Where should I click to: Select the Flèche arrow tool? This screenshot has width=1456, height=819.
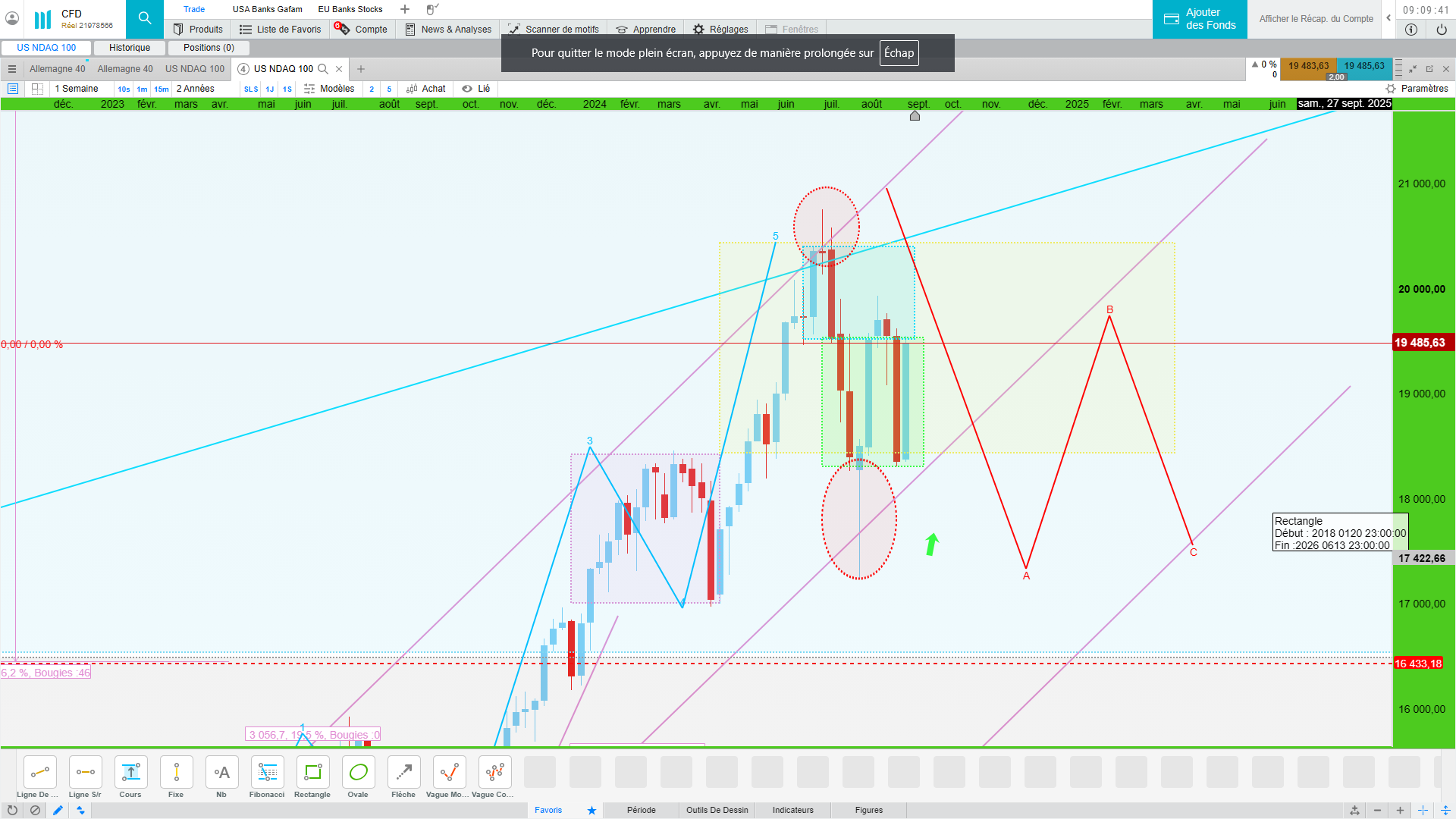pos(403,773)
